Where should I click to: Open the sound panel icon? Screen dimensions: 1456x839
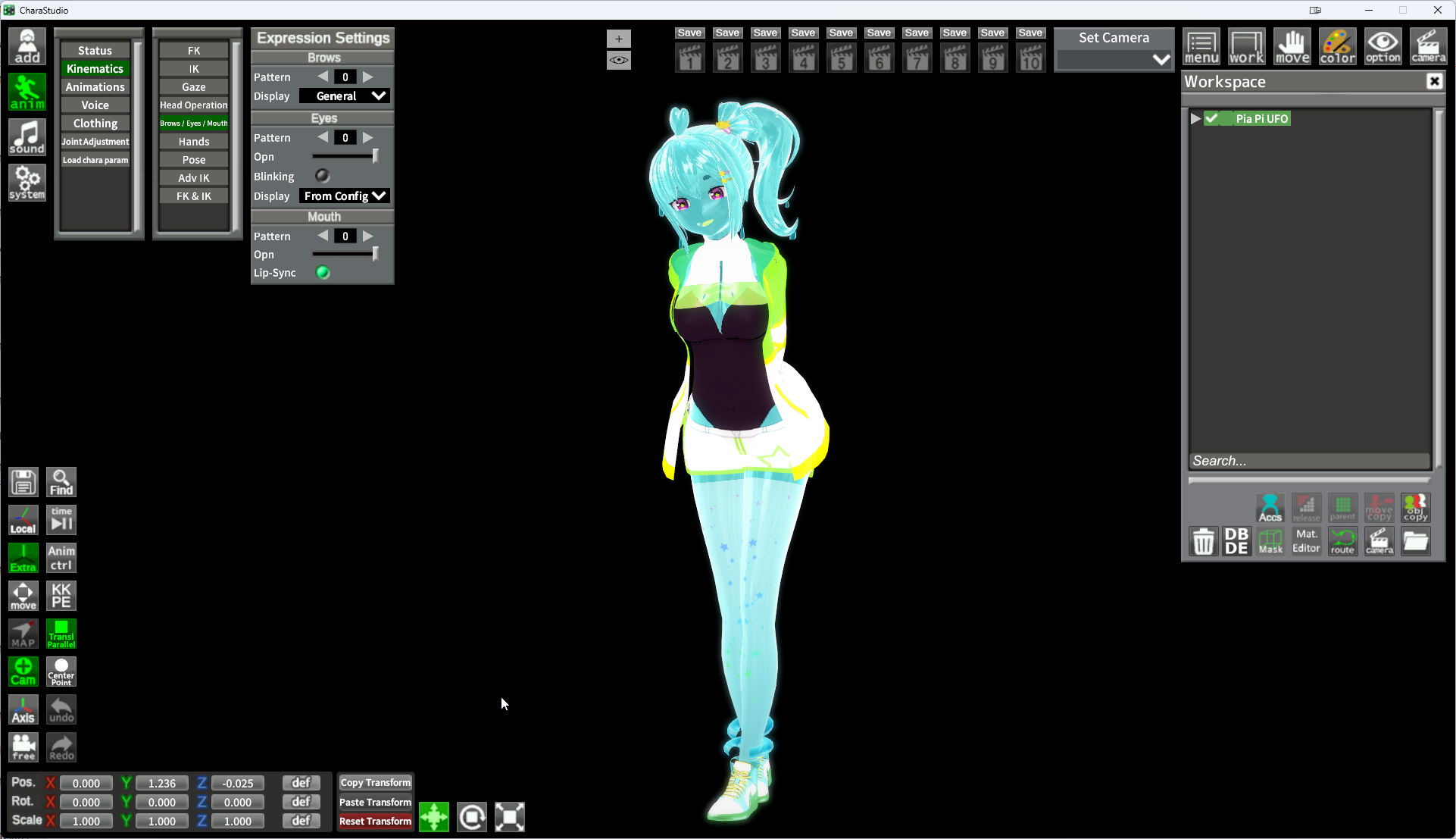coord(27,137)
